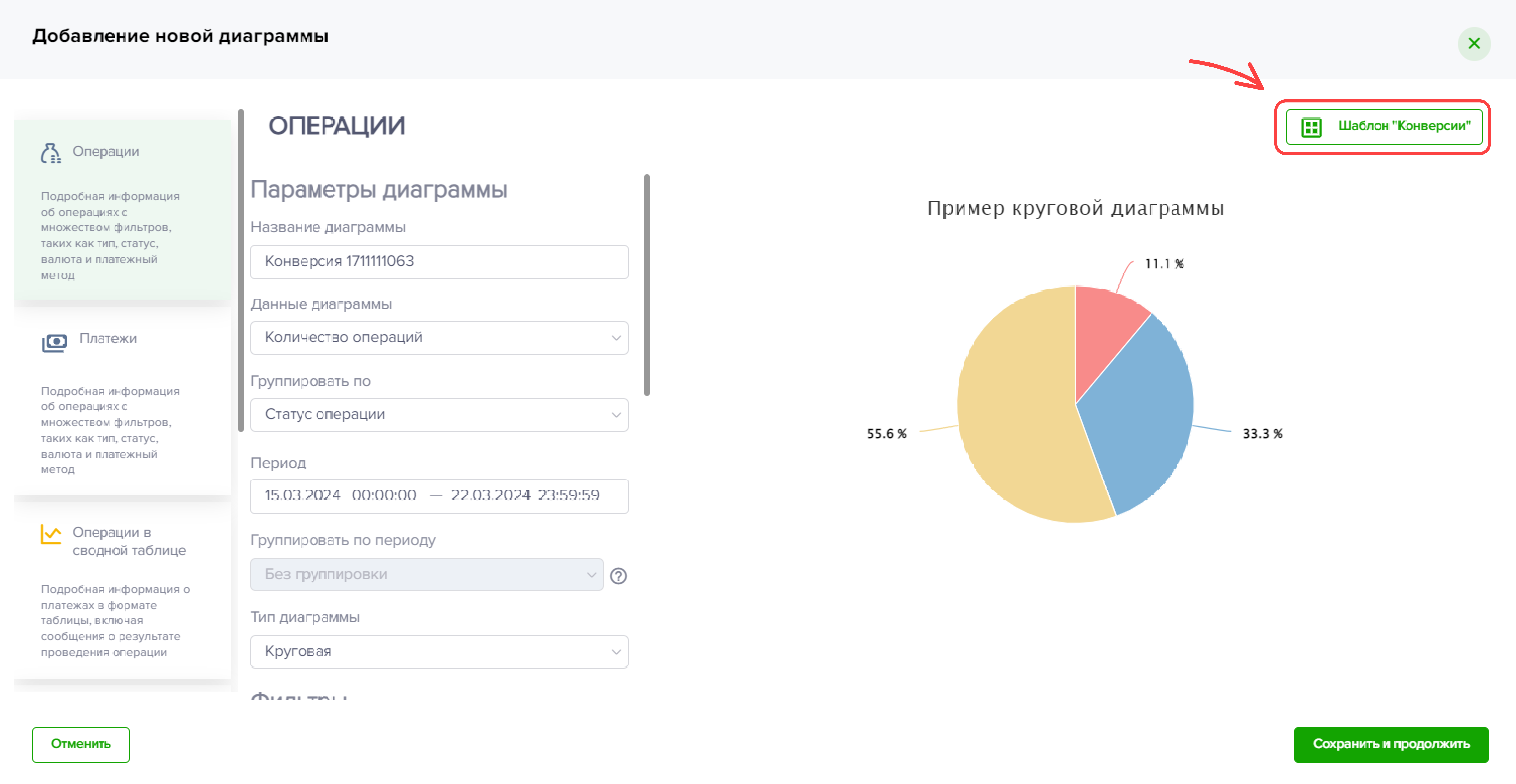Click the chevron in Круговая dropdown
The height and width of the screenshot is (784, 1516).
616,652
